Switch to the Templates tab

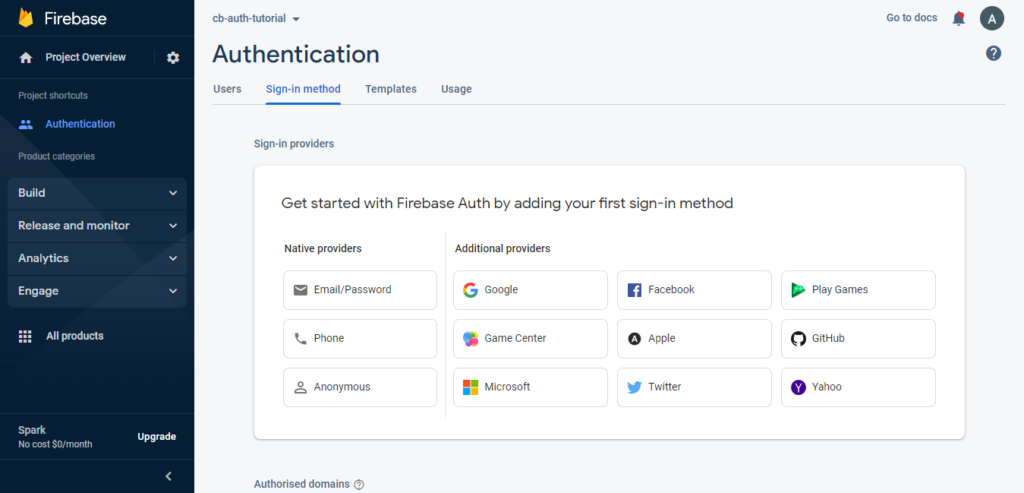[x=391, y=89]
